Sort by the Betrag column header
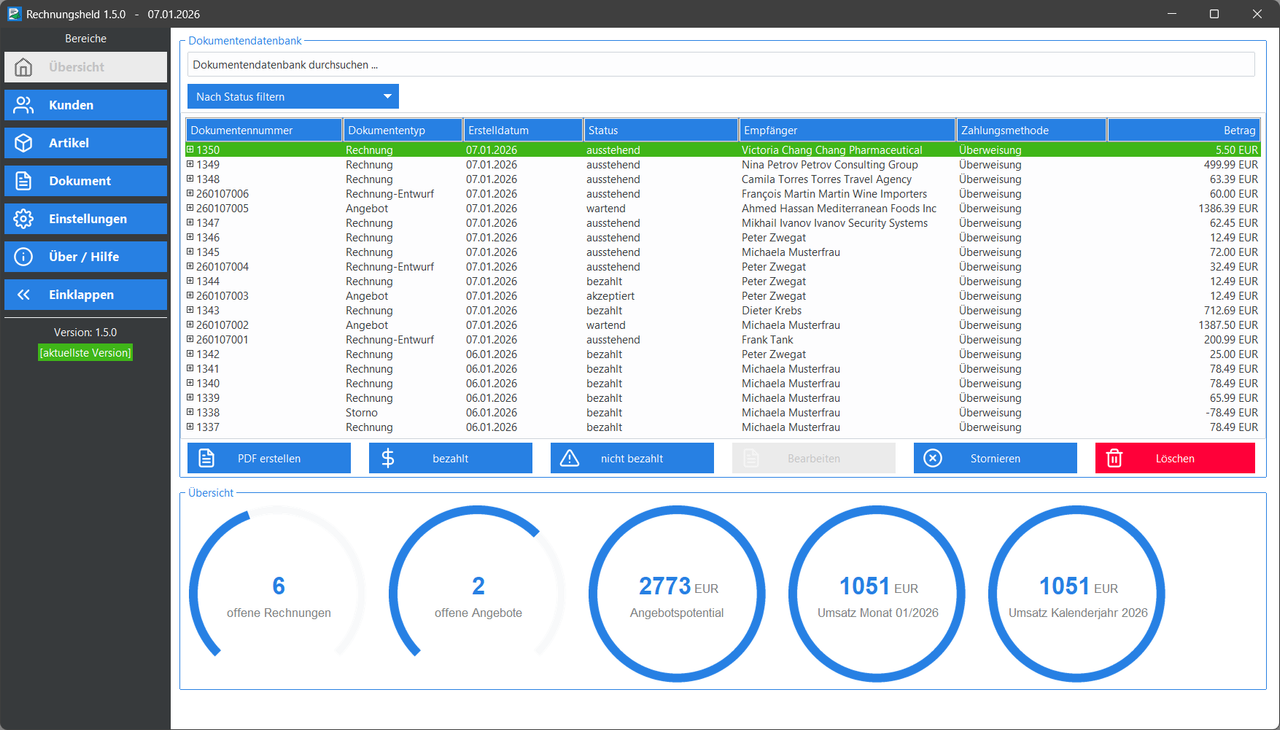Viewport: 1280px width, 730px height. (x=1184, y=130)
